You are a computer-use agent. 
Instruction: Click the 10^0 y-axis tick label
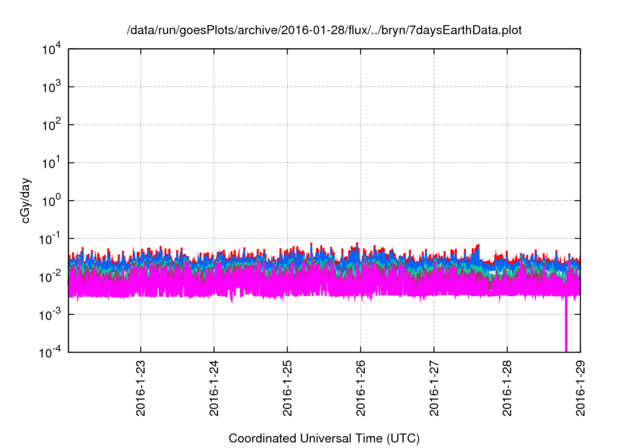[51, 201]
